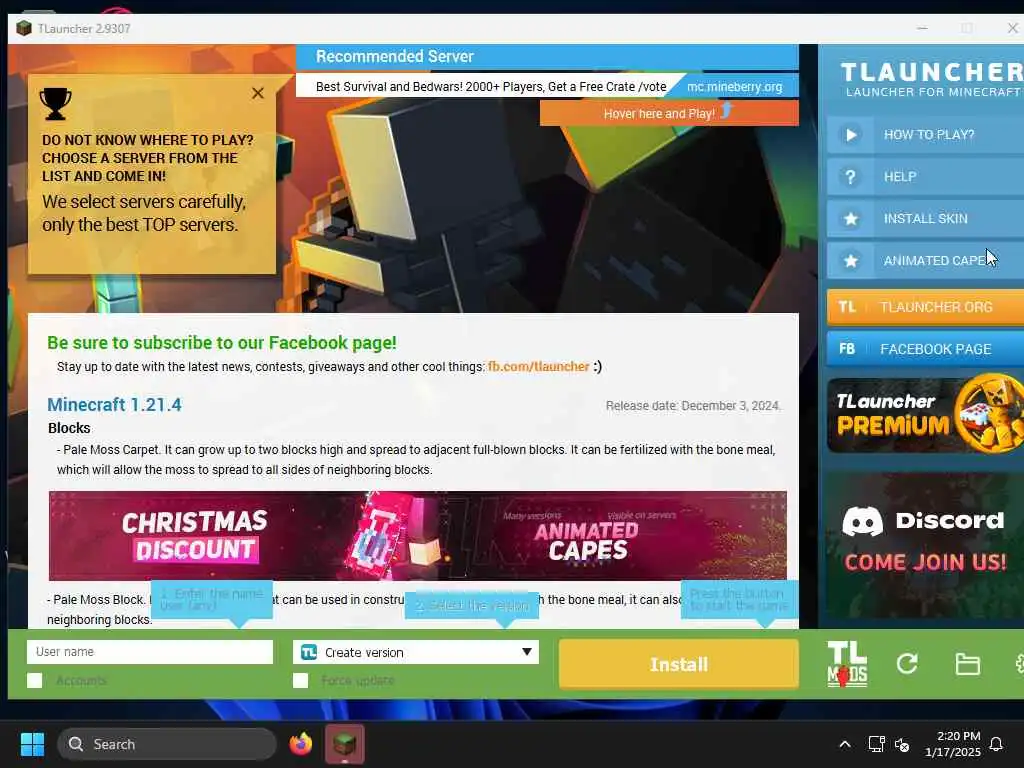Open Firefox from the taskbar

(x=300, y=744)
